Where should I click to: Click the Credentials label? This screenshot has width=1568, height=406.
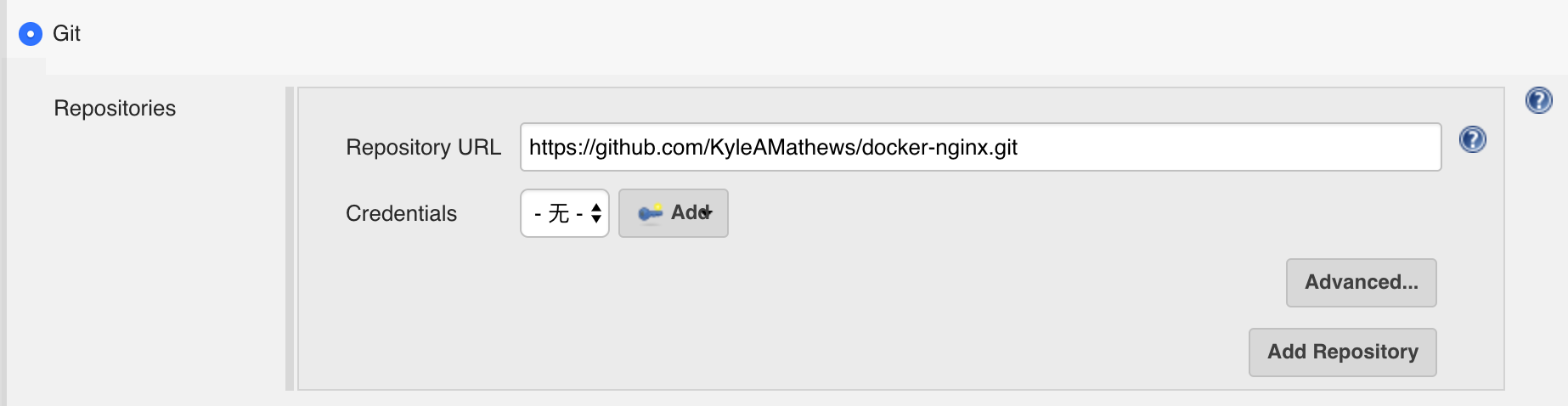pyautogui.click(x=401, y=214)
